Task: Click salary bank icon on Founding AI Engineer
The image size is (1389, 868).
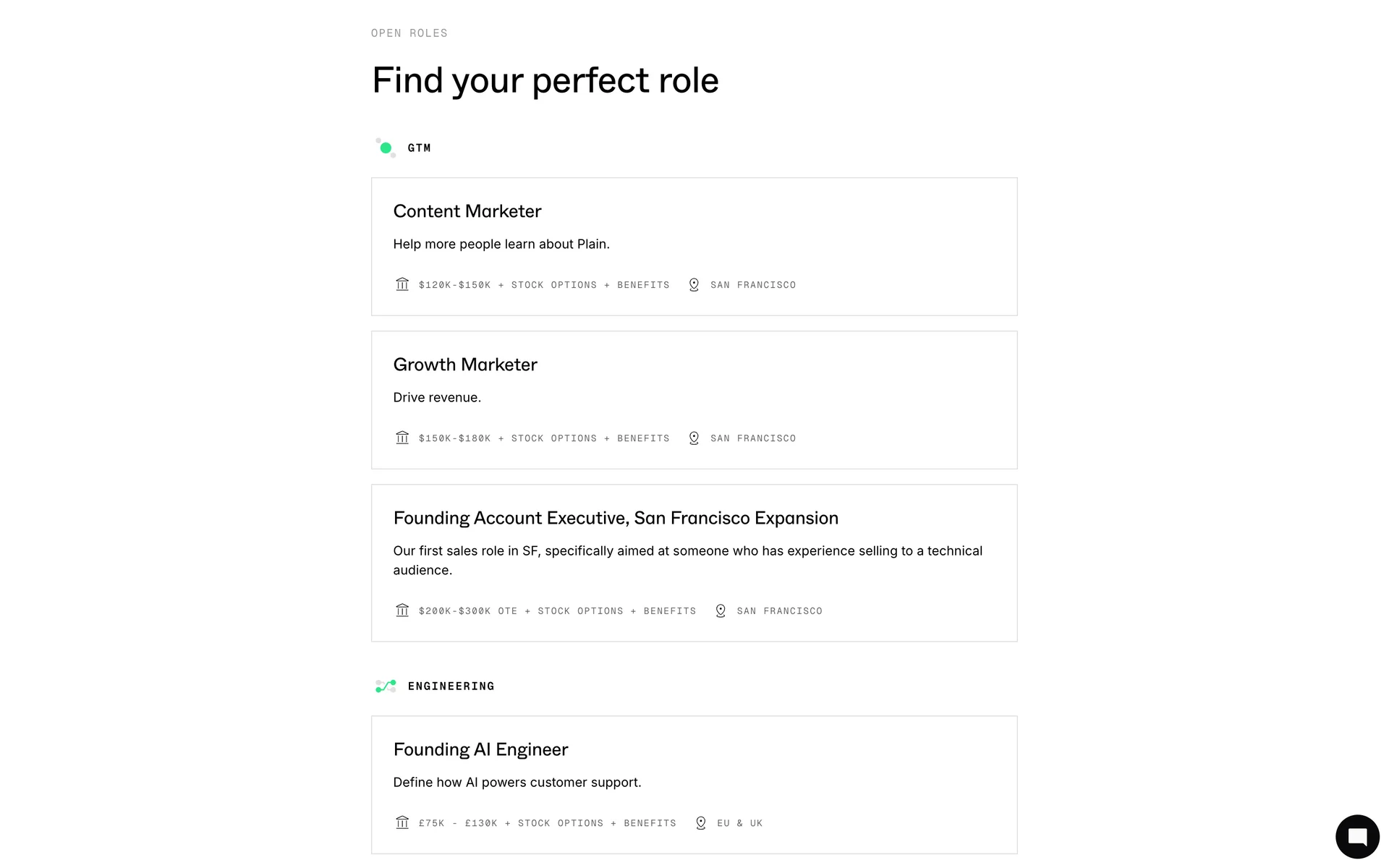Action: click(x=402, y=822)
